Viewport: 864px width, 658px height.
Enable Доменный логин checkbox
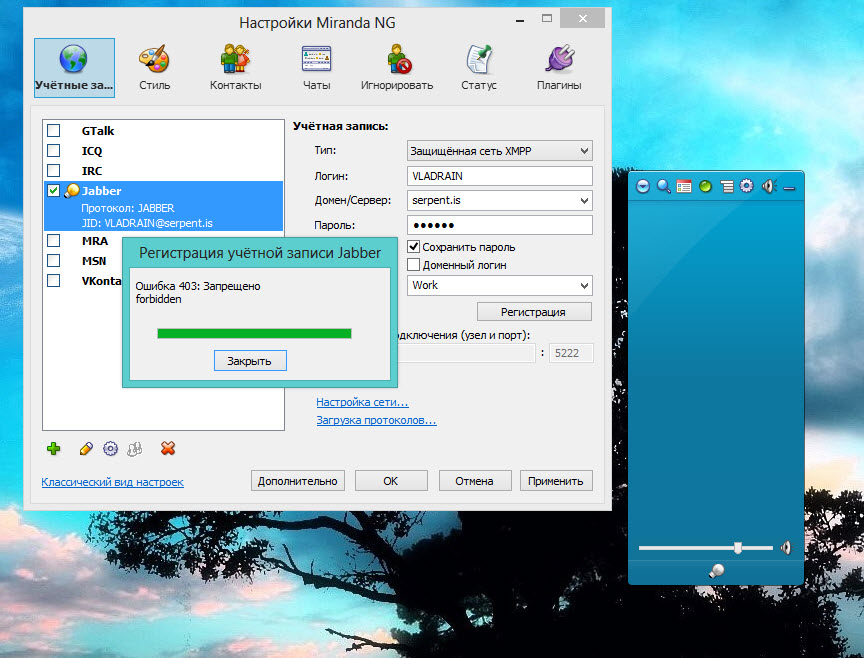tap(413, 265)
